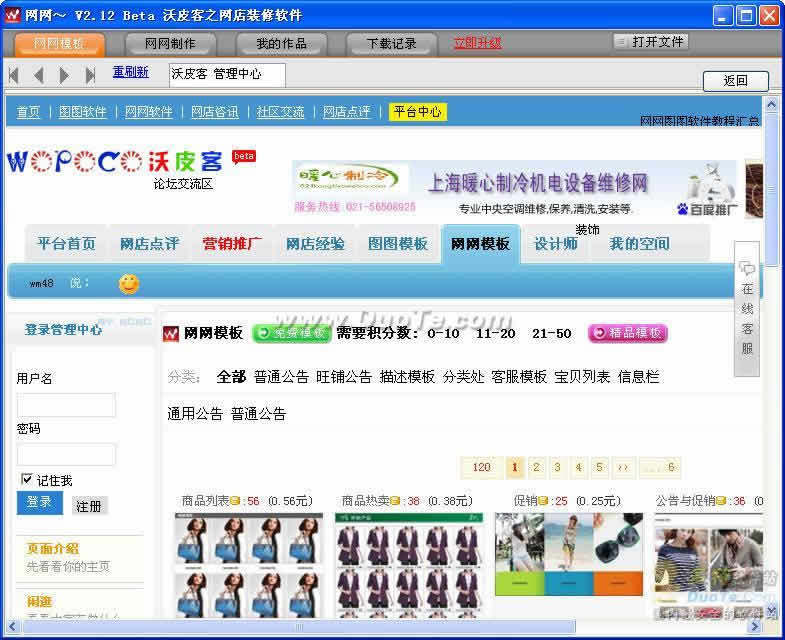Go to first page navigation arrow

click(14, 75)
